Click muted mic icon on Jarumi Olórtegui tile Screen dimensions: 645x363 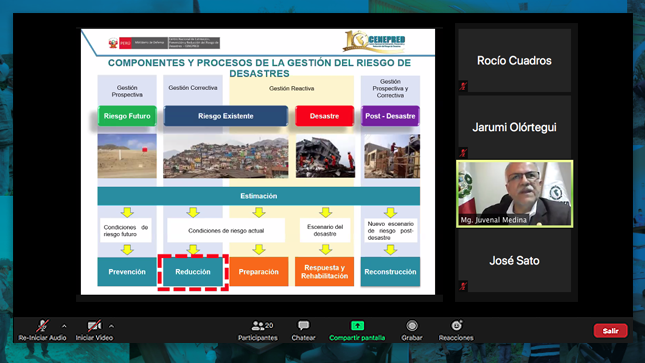pyautogui.click(x=463, y=153)
